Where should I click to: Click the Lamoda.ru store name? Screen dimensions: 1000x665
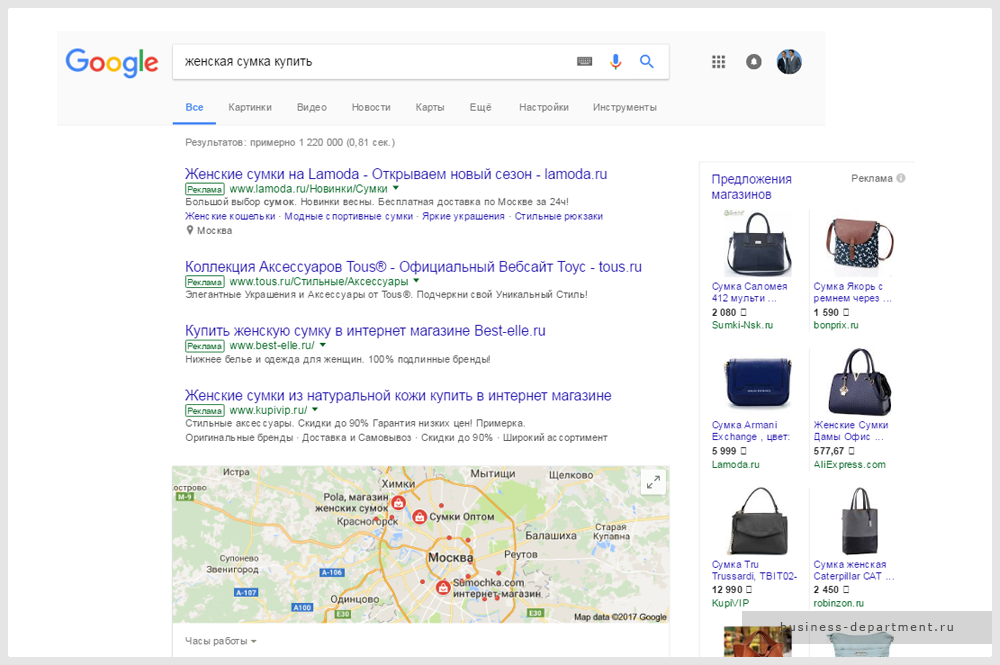[736, 464]
